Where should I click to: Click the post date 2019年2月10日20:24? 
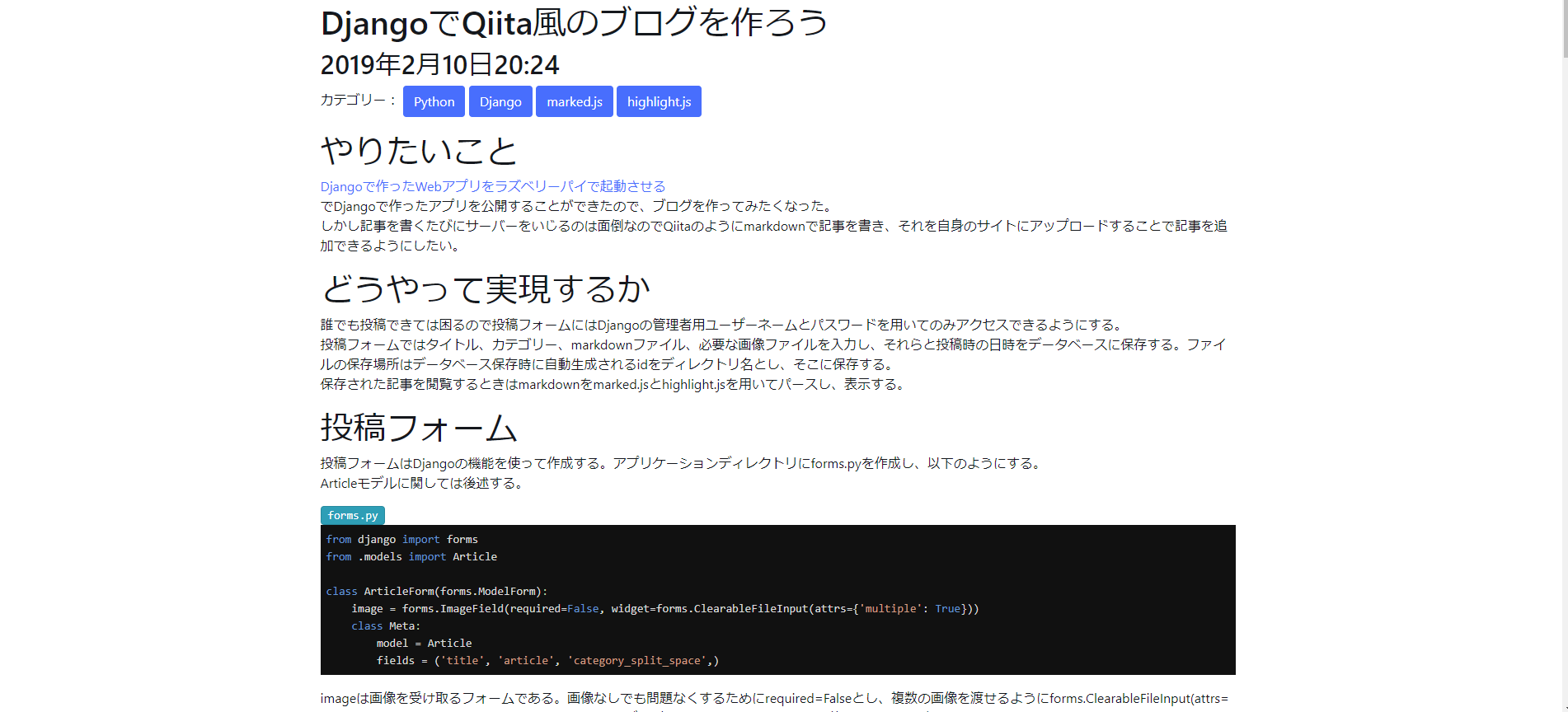[x=439, y=64]
